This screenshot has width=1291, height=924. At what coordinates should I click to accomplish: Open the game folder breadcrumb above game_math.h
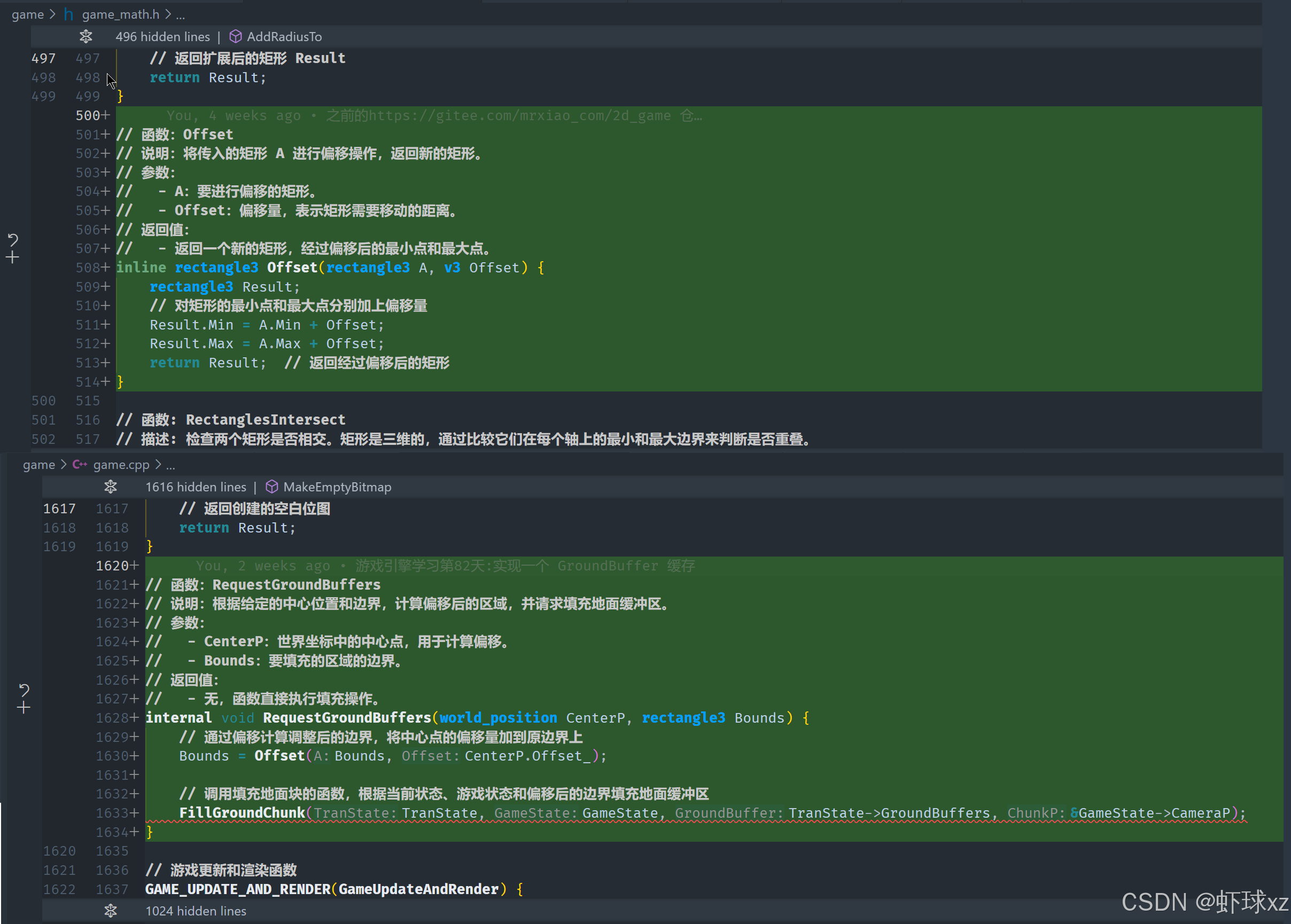(27, 14)
